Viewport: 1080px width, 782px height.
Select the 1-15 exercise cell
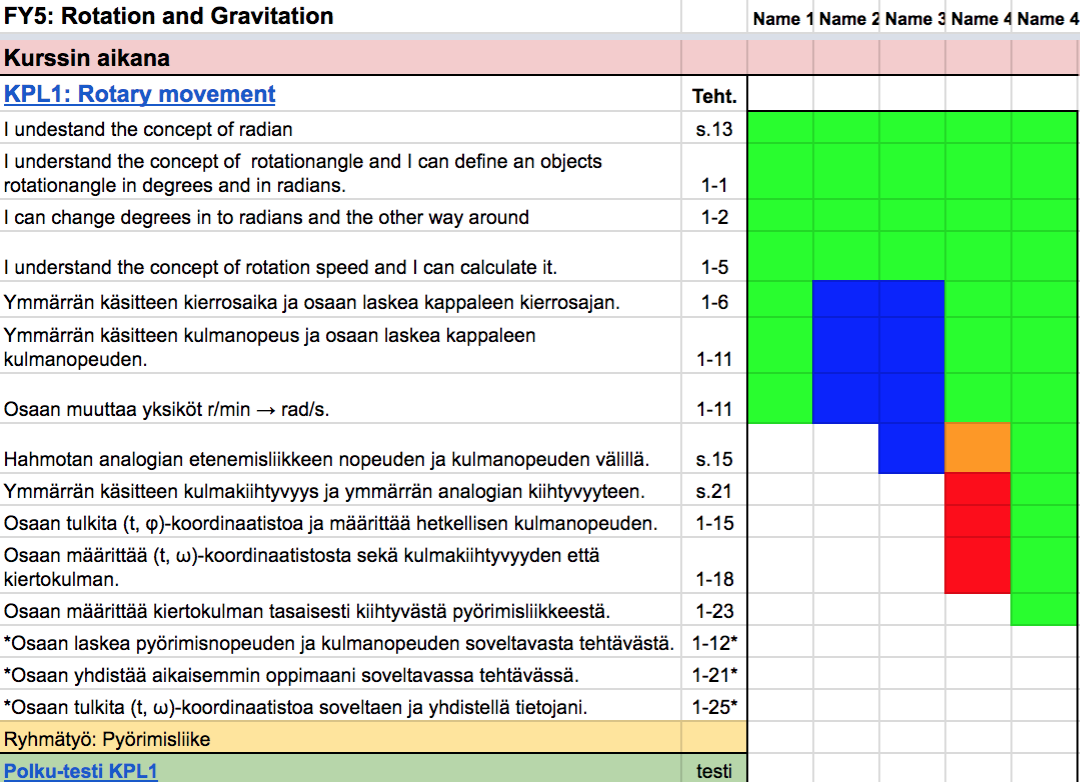[714, 523]
